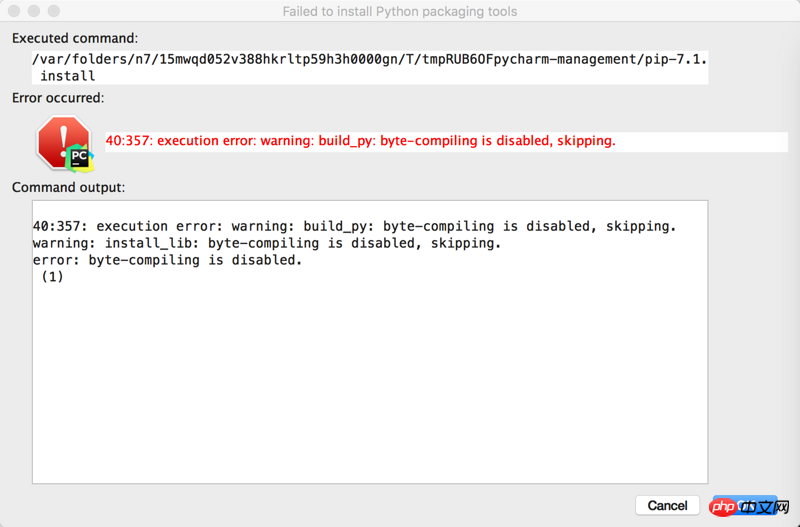Click the 'Command output:' label
This screenshot has height=527, width=800.
(68, 187)
